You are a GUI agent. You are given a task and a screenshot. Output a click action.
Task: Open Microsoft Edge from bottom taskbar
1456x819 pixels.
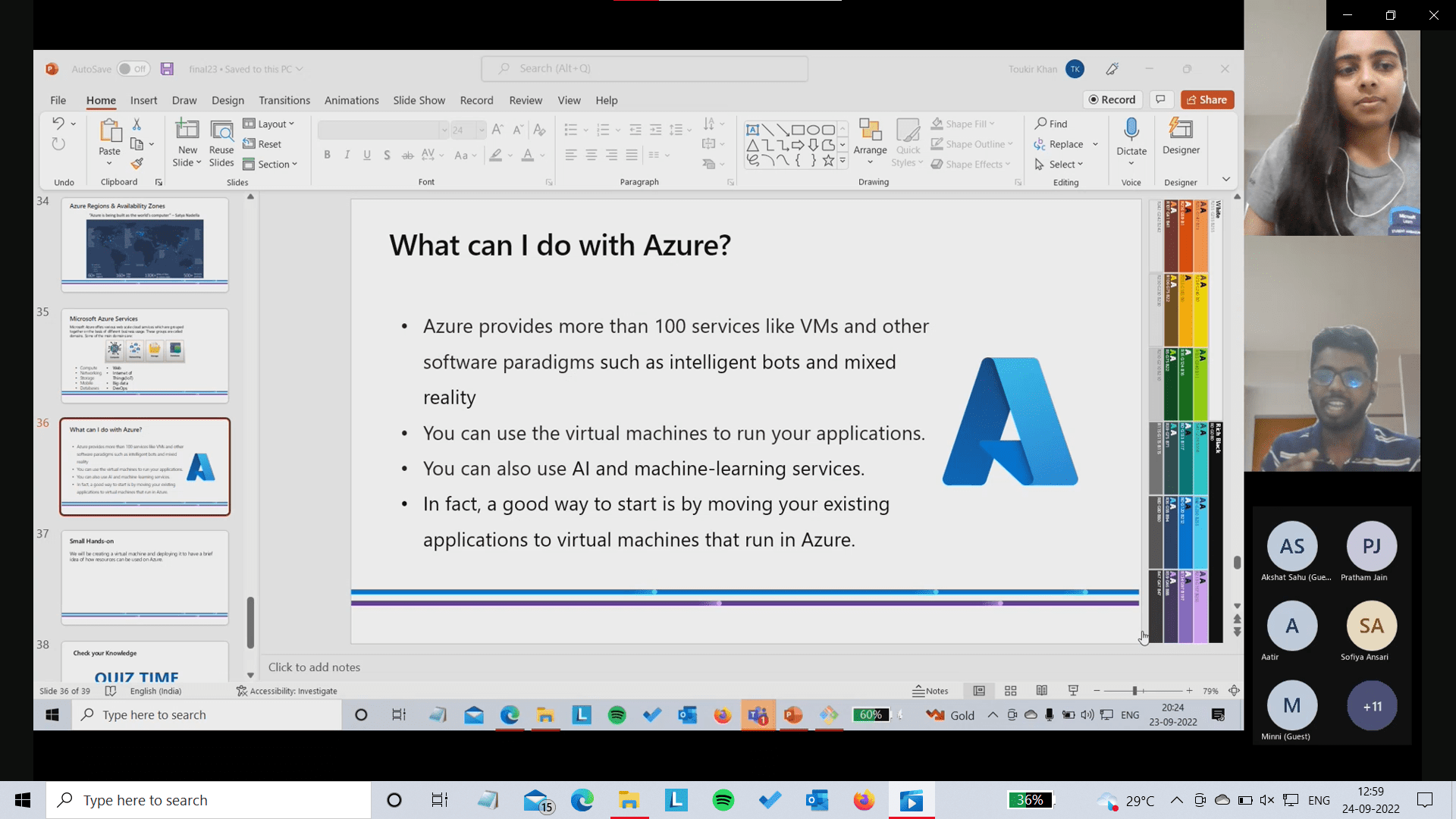(x=582, y=800)
